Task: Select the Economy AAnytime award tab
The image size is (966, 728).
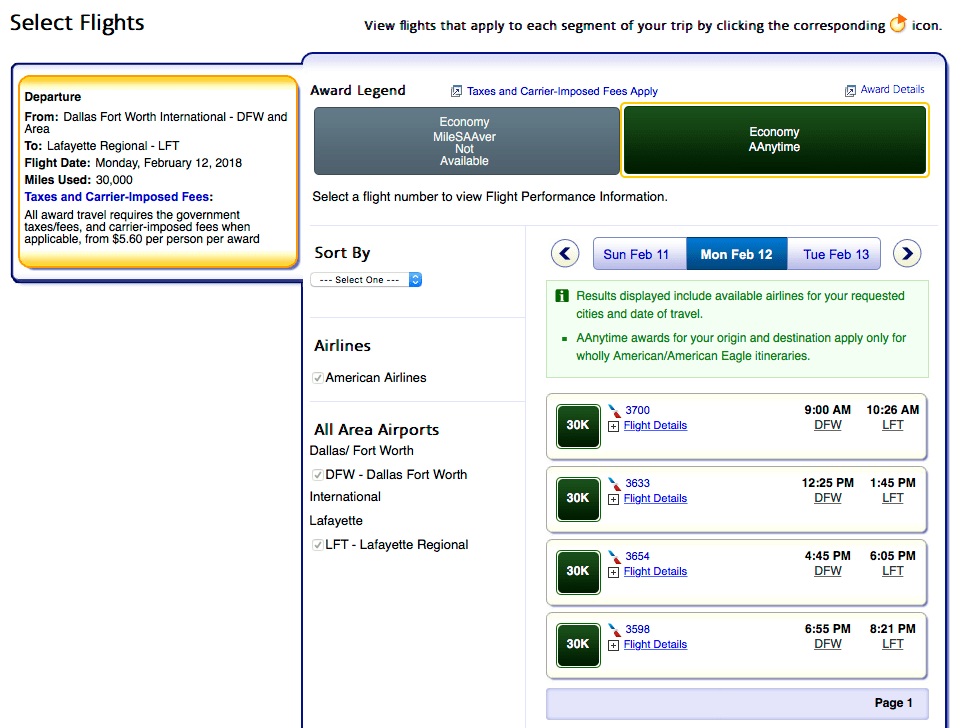Action: 774,140
